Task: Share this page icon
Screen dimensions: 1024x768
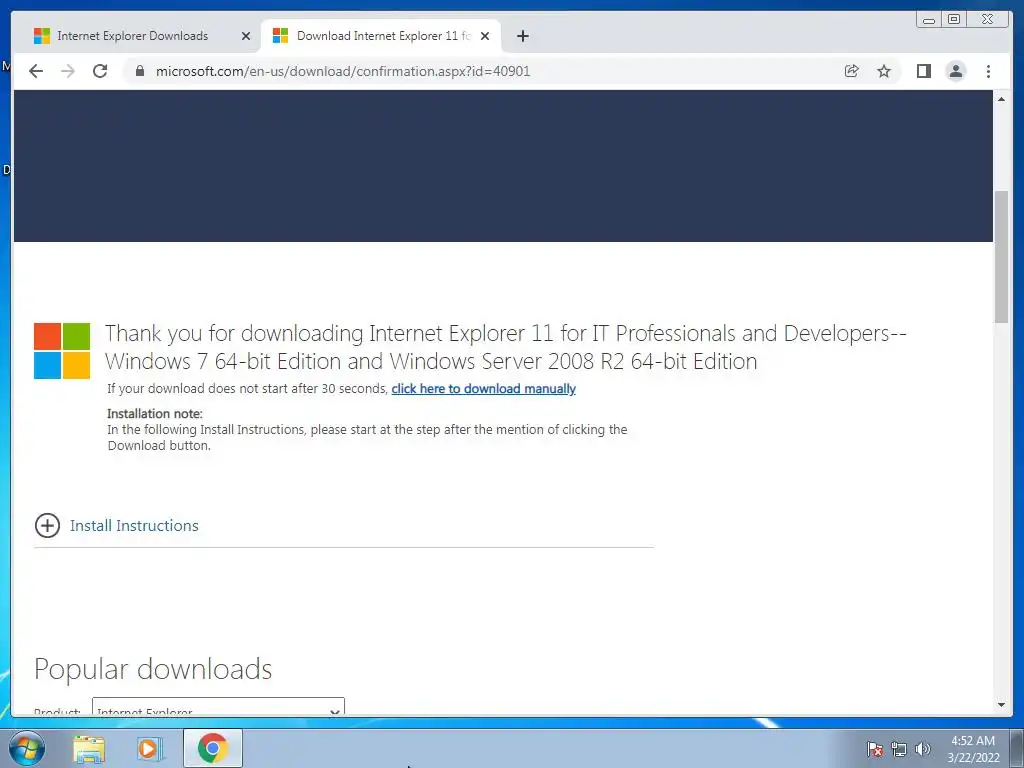Action: click(851, 71)
